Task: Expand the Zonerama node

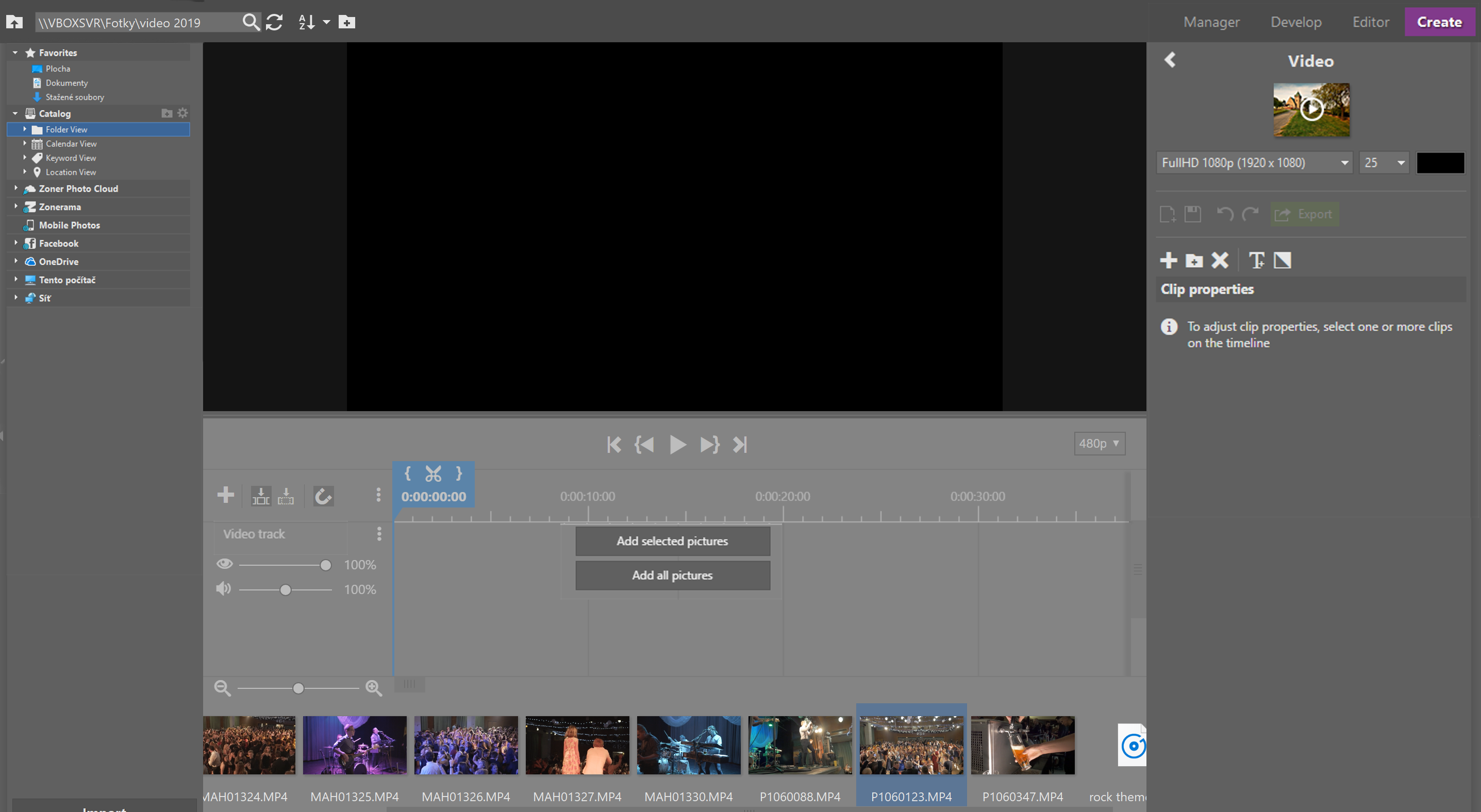Action: (16, 206)
